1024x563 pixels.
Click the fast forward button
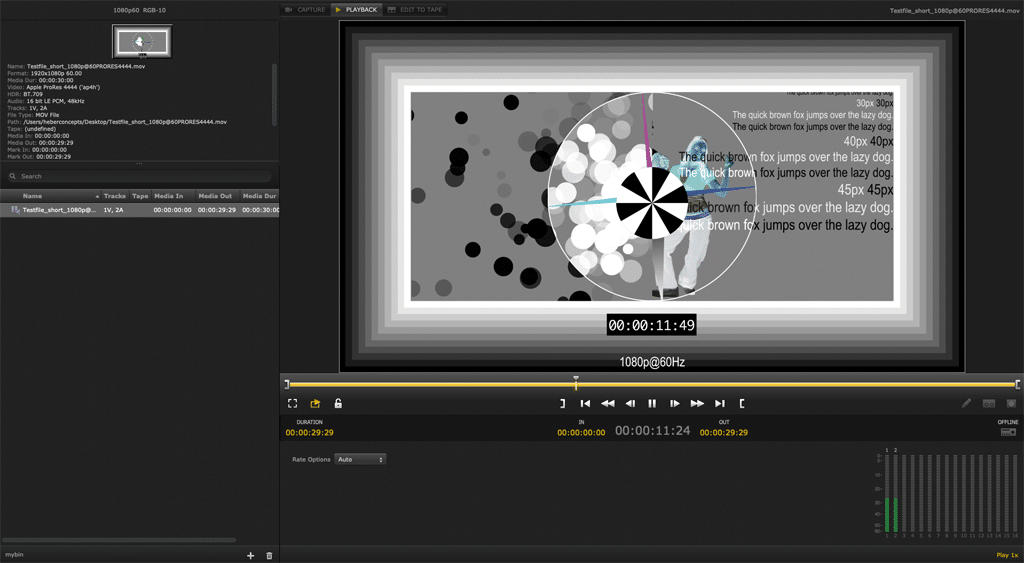point(697,403)
